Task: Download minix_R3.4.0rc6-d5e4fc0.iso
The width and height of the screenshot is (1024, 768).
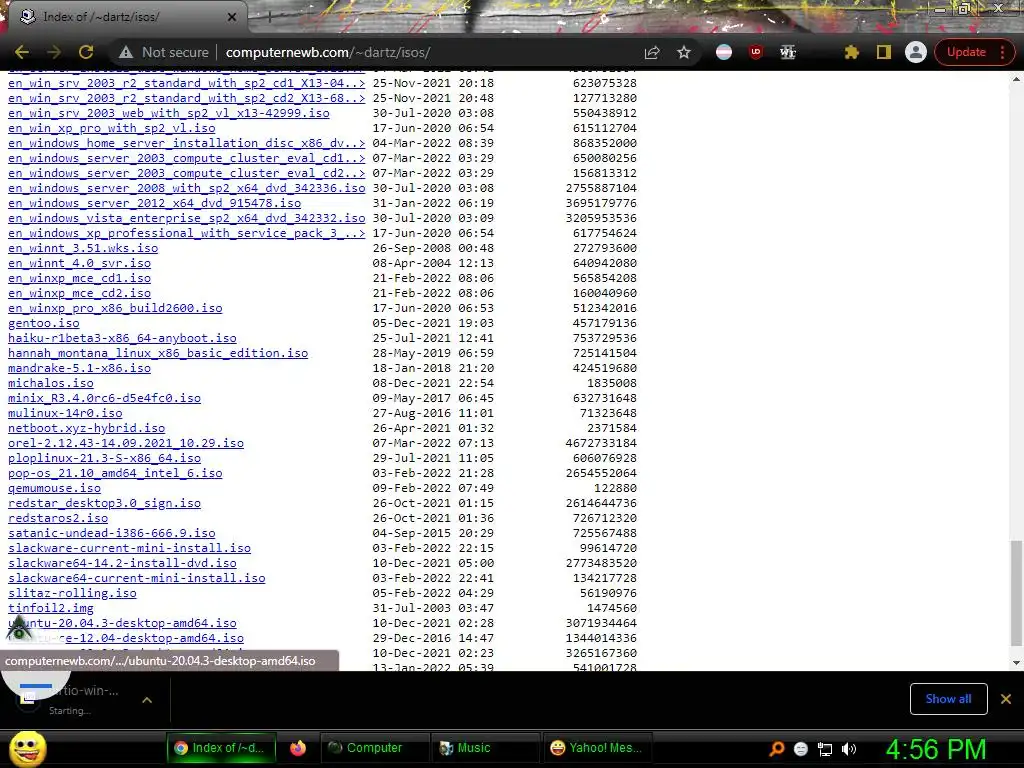Action: (104, 398)
